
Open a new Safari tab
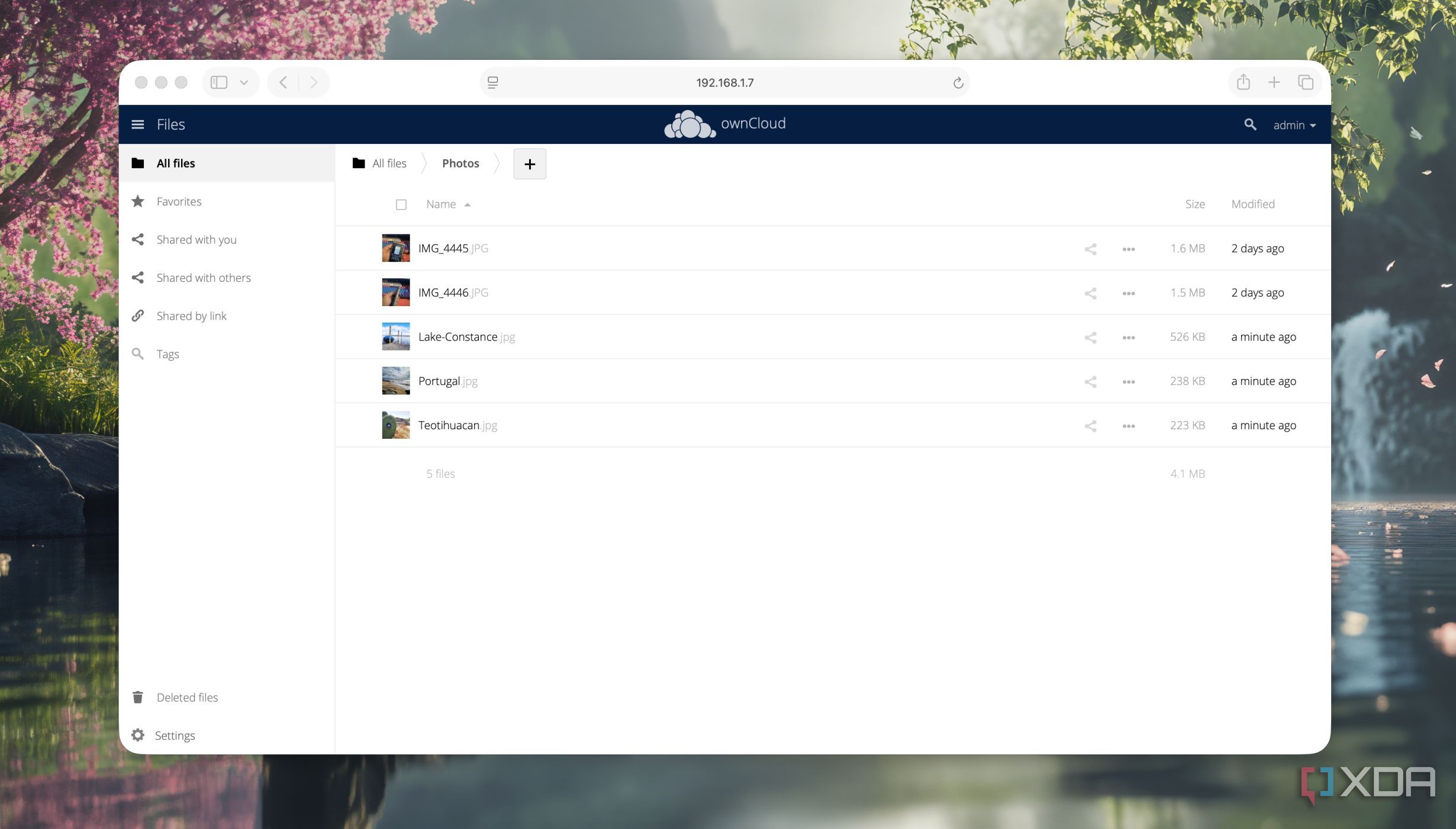pyautogui.click(x=1274, y=82)
